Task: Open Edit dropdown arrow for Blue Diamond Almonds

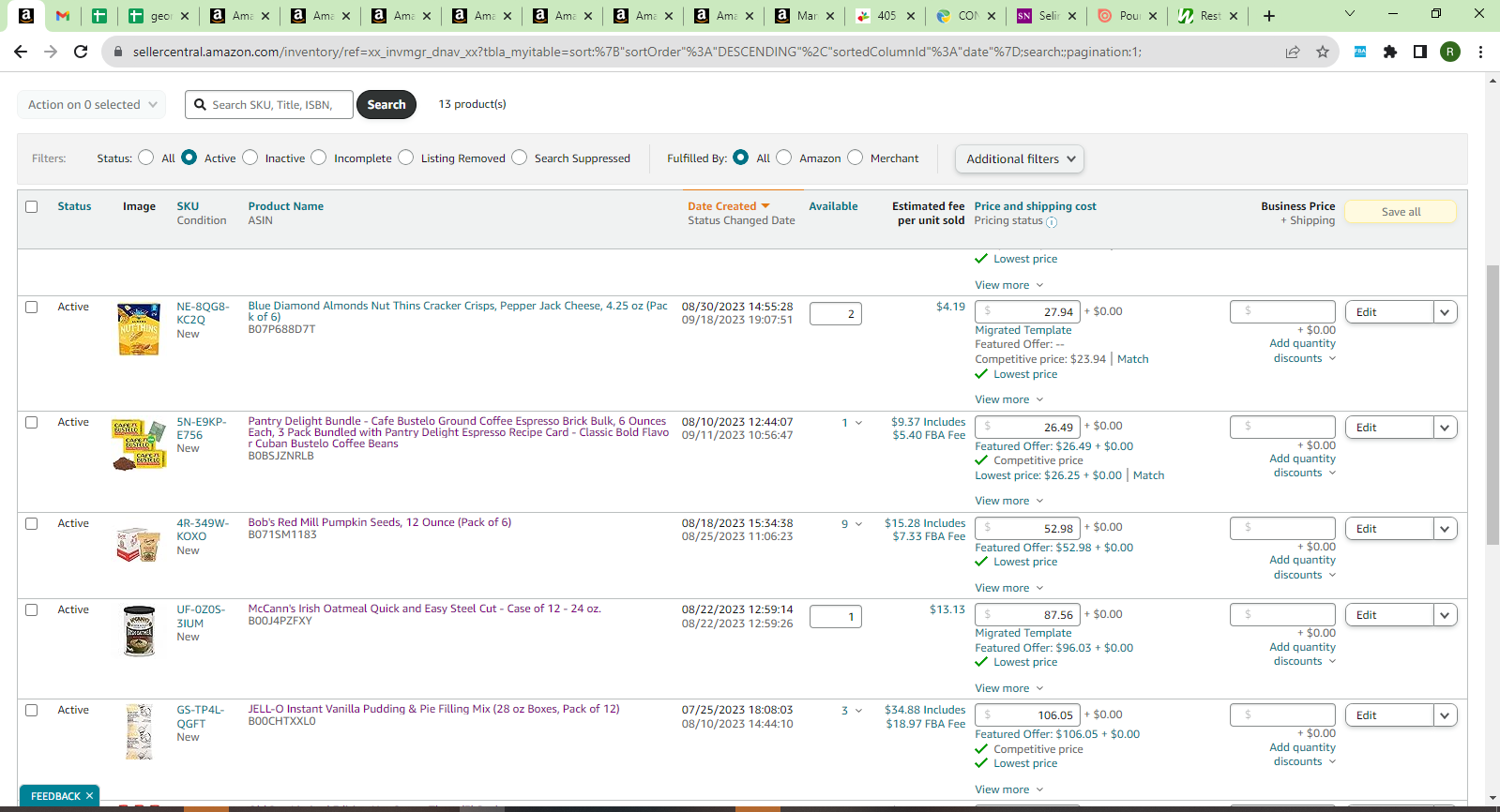Action: tap(1446, 312)
